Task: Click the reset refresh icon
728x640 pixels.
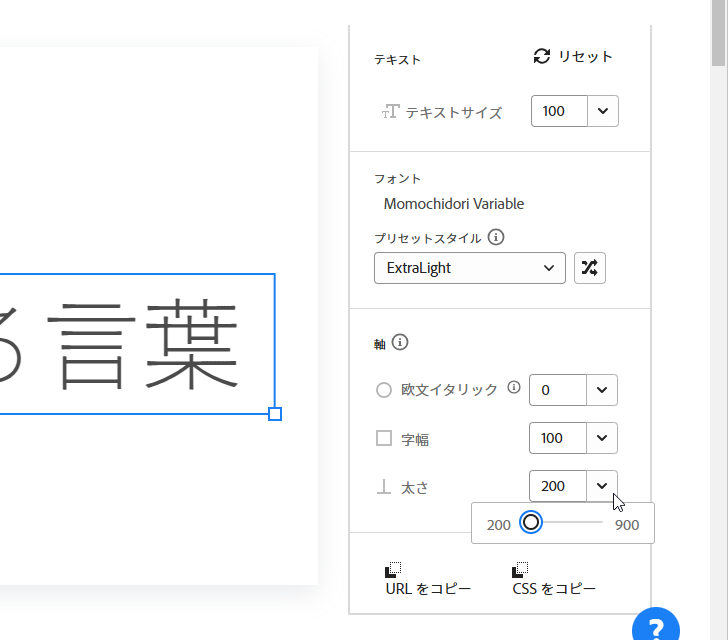Action: [541, 56]
